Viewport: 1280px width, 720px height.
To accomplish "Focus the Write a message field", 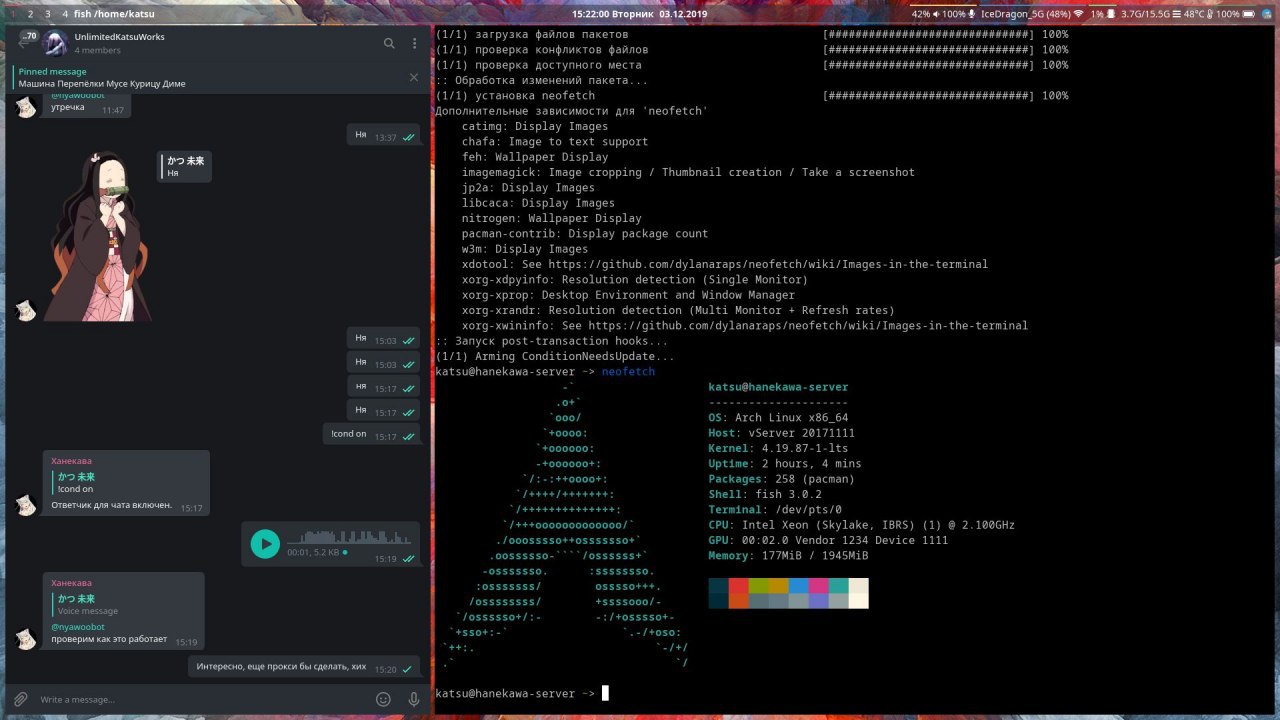I will pyautogui.click(x=200, y=699).
